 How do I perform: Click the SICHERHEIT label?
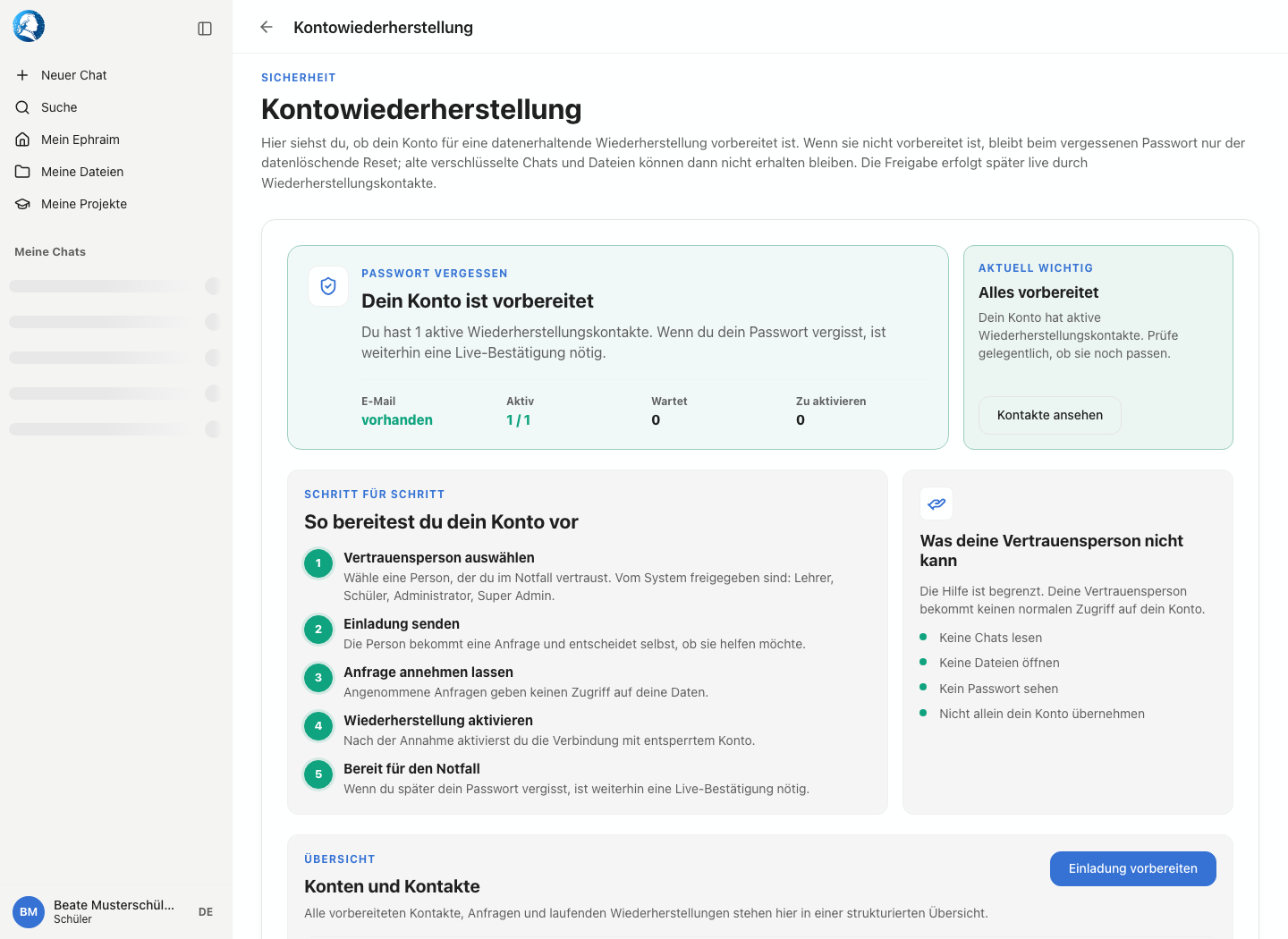tap(299, 78)
